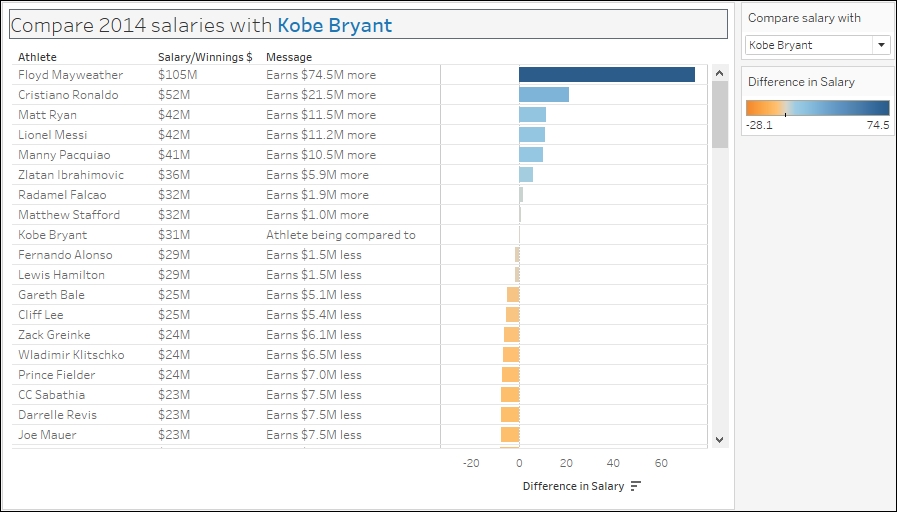Click the Manny Pacquiao athlete name

tap(64, 155)
